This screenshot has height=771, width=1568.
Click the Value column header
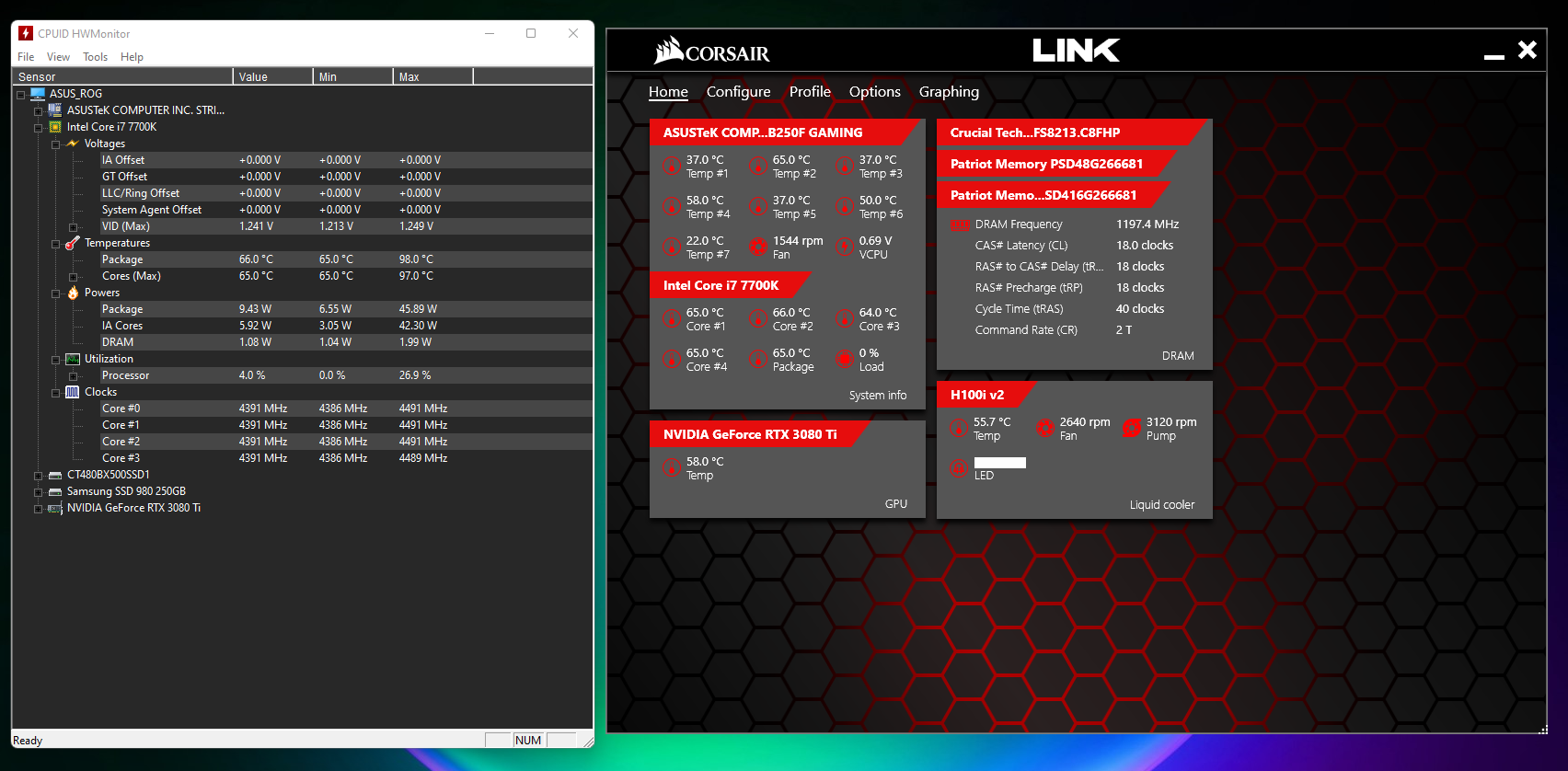tap(273, 76)
